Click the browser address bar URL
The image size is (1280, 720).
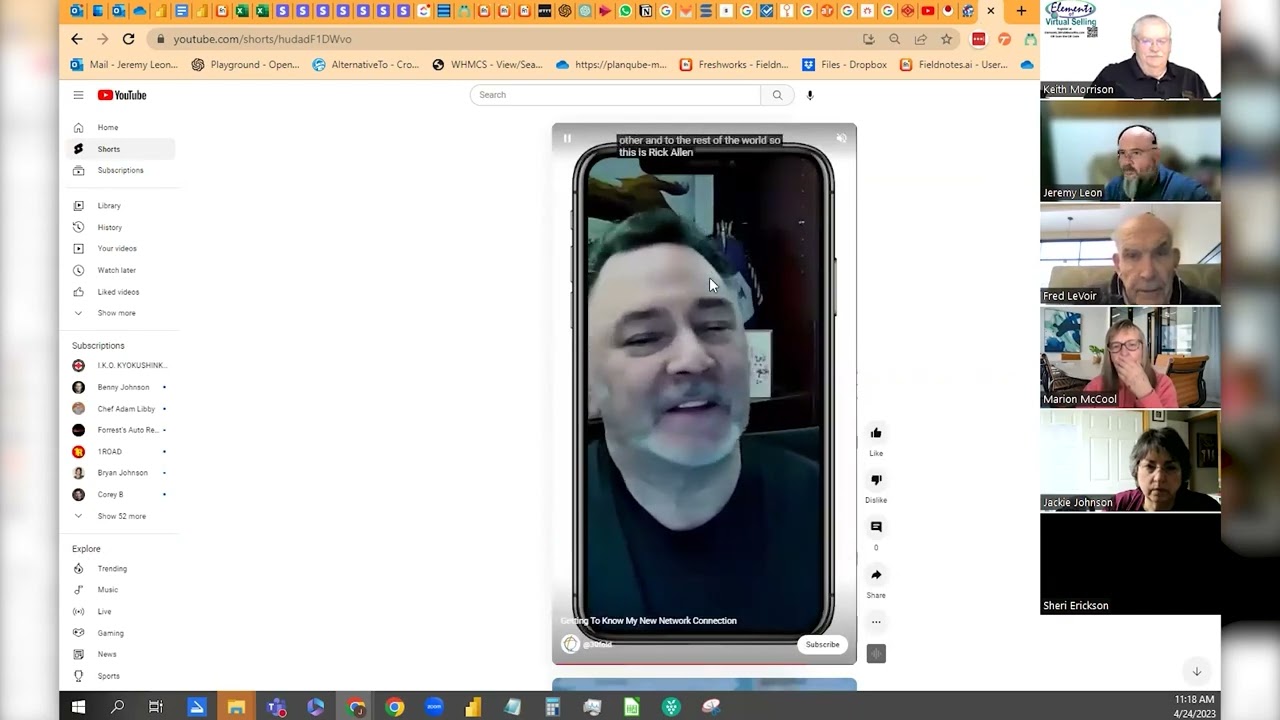[x=262, y=39]
